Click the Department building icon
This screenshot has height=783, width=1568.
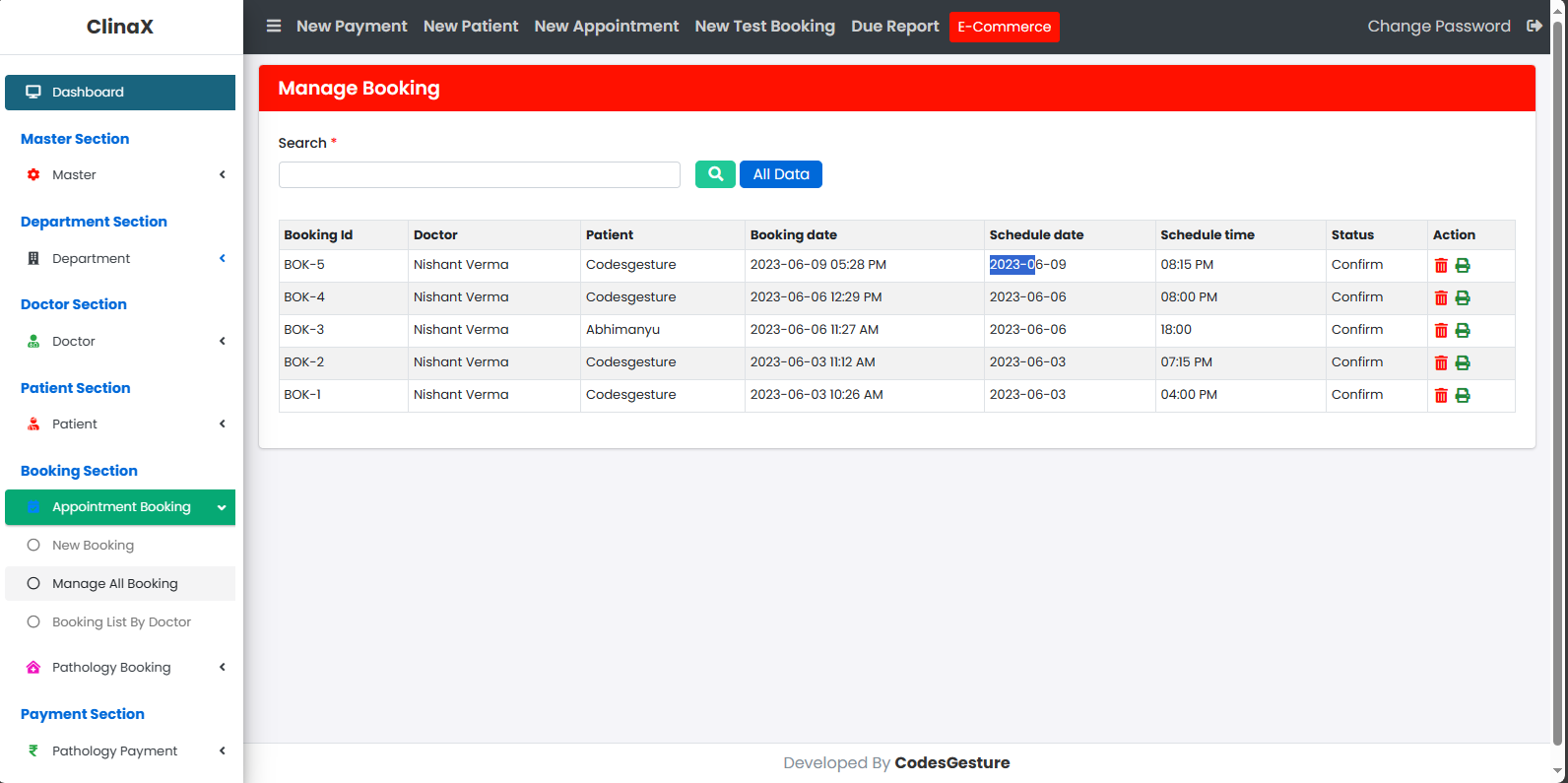tap(33, 259)
